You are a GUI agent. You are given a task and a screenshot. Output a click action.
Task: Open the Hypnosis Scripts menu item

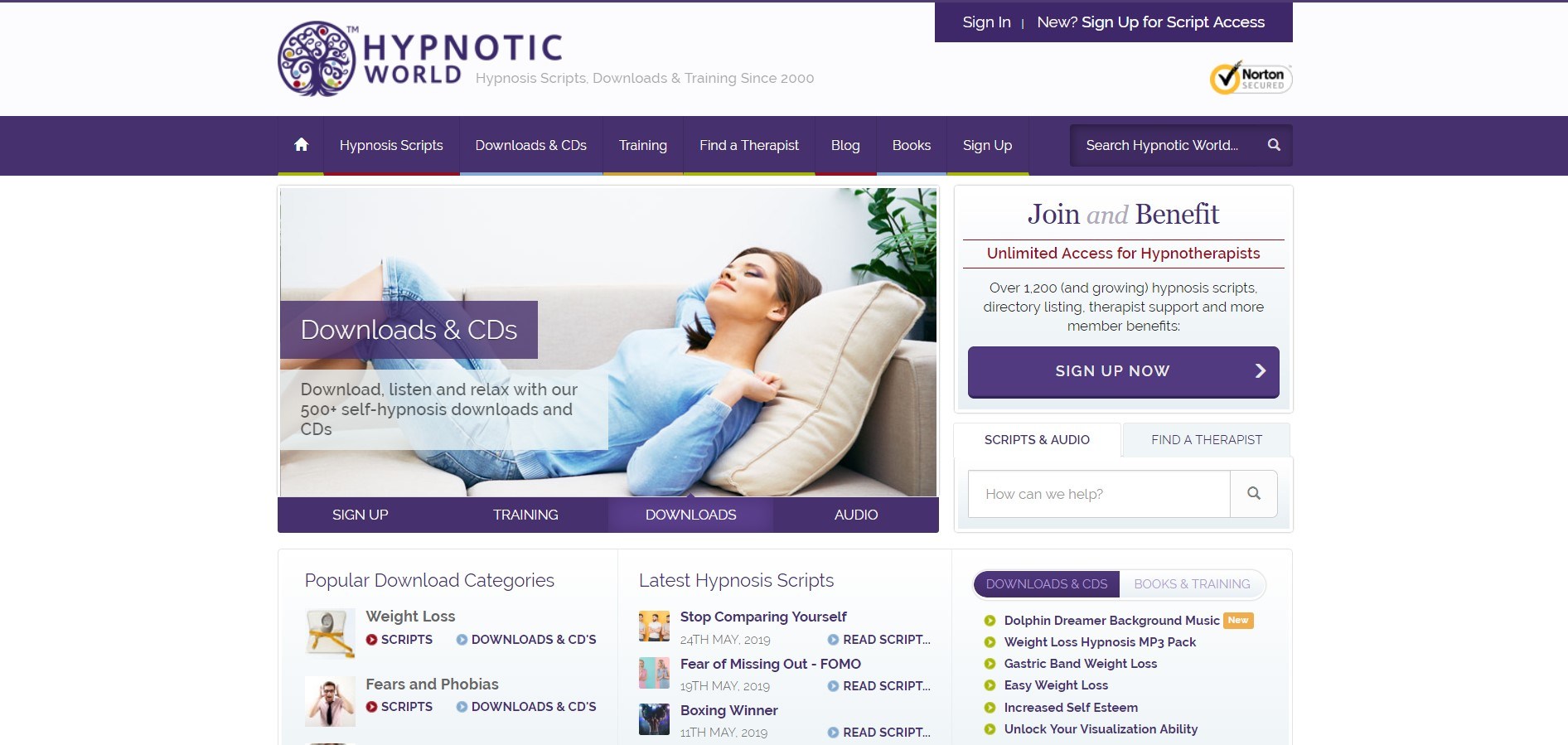click(x=391, y=145)
